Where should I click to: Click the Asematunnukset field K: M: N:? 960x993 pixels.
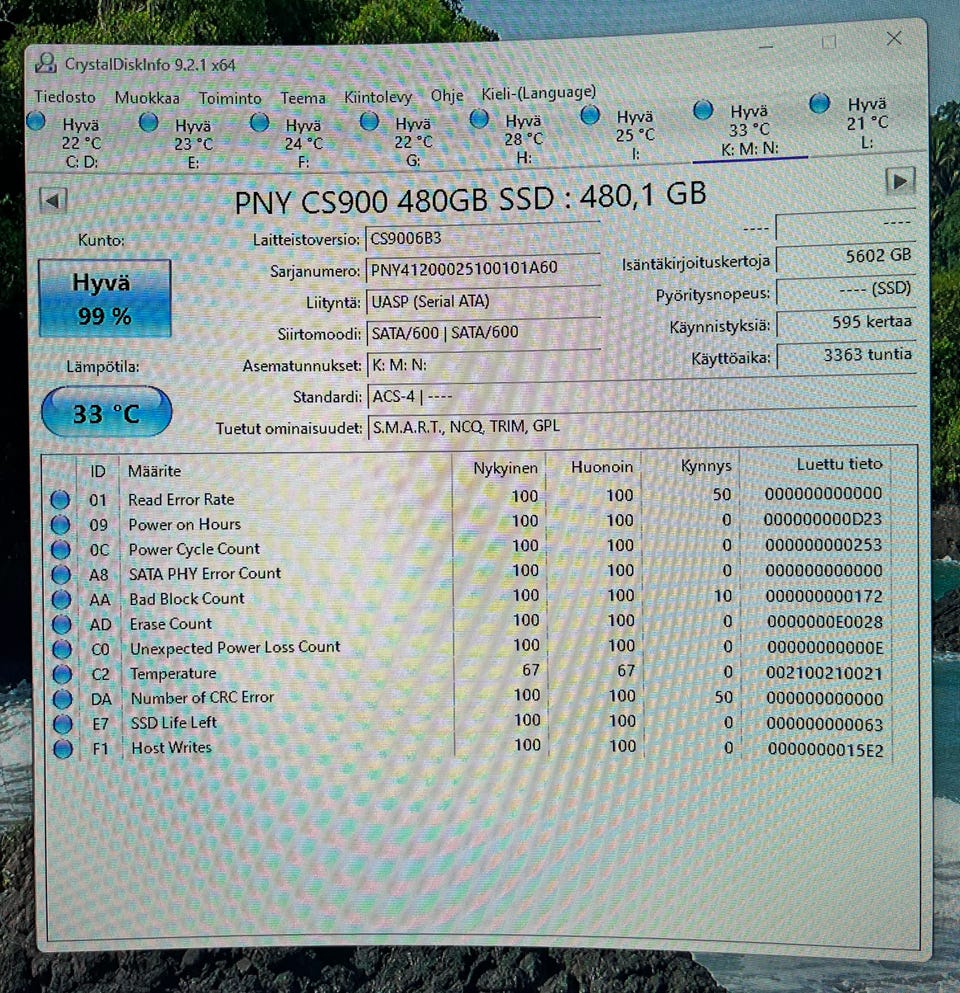[x=483, y=364]
